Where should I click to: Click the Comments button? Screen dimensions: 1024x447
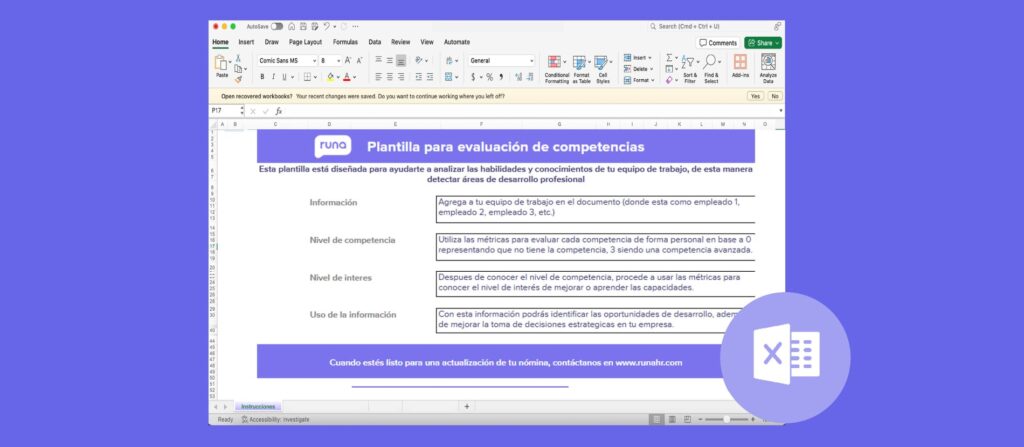tap(718, 42)
